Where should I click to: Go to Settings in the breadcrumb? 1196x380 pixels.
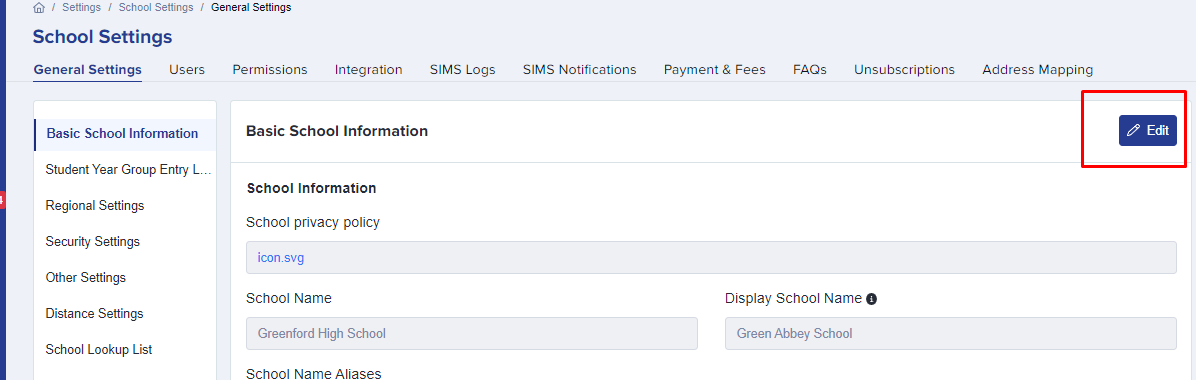coord(82,8)
